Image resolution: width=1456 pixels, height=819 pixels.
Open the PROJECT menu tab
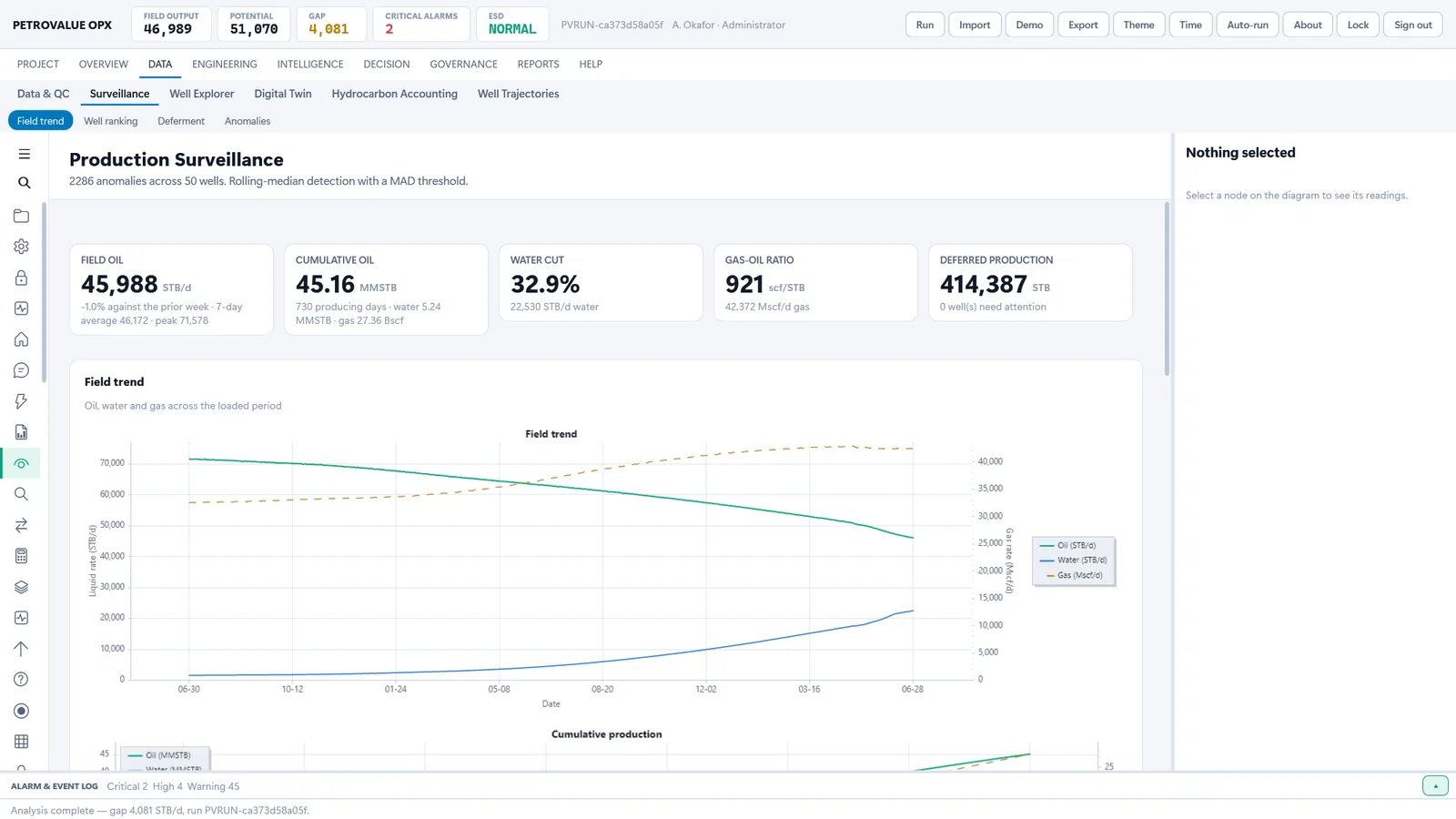38,65
